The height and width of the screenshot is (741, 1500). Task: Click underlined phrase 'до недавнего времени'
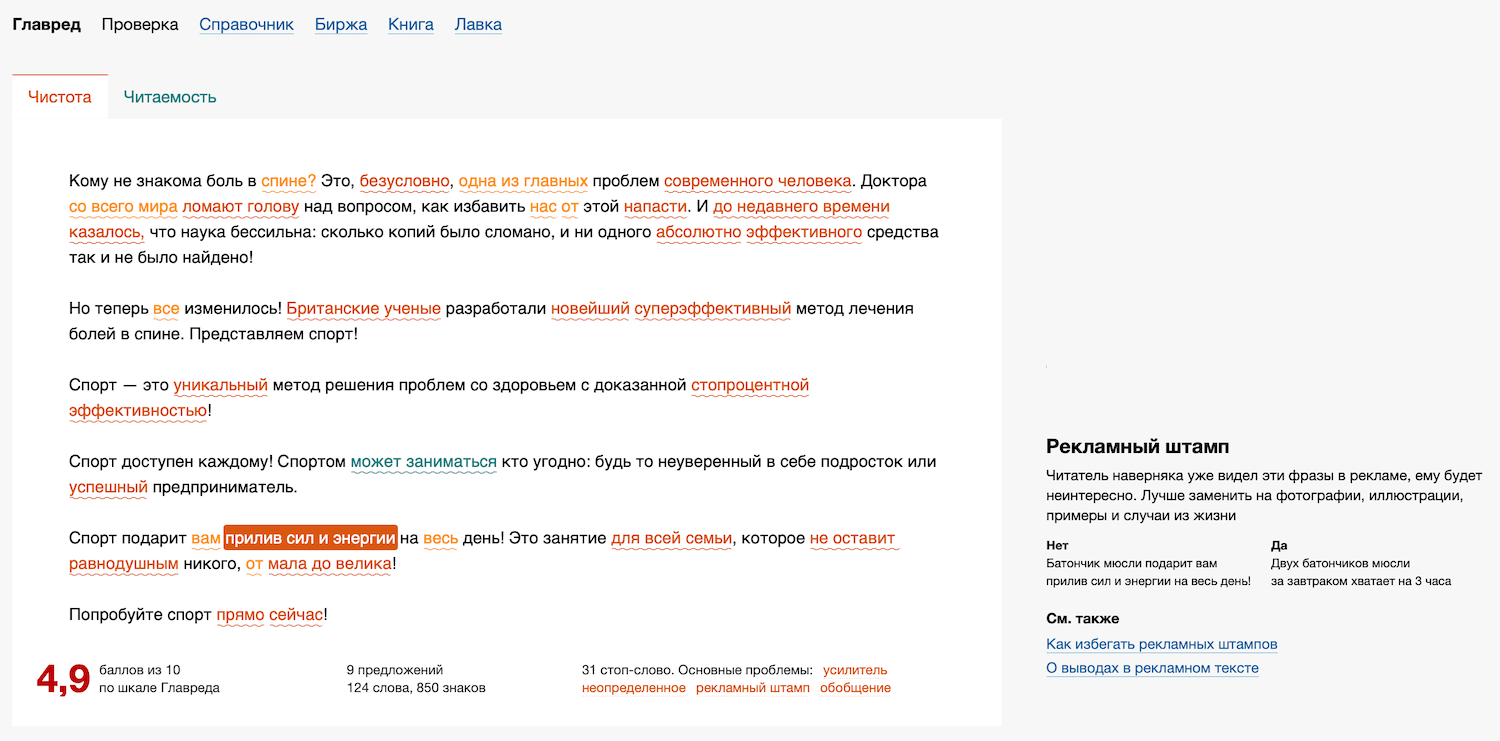click(x=801, y=207)
